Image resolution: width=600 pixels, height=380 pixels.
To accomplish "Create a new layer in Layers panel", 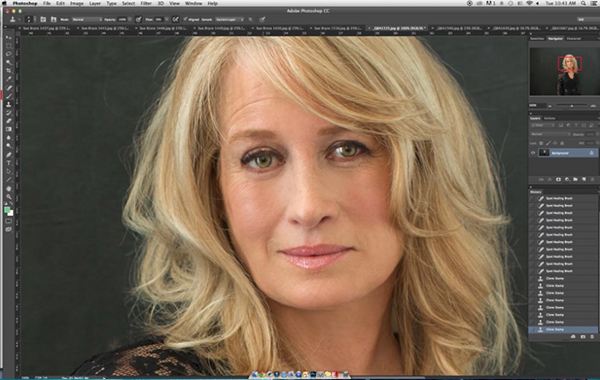I will tap(584, 179).
